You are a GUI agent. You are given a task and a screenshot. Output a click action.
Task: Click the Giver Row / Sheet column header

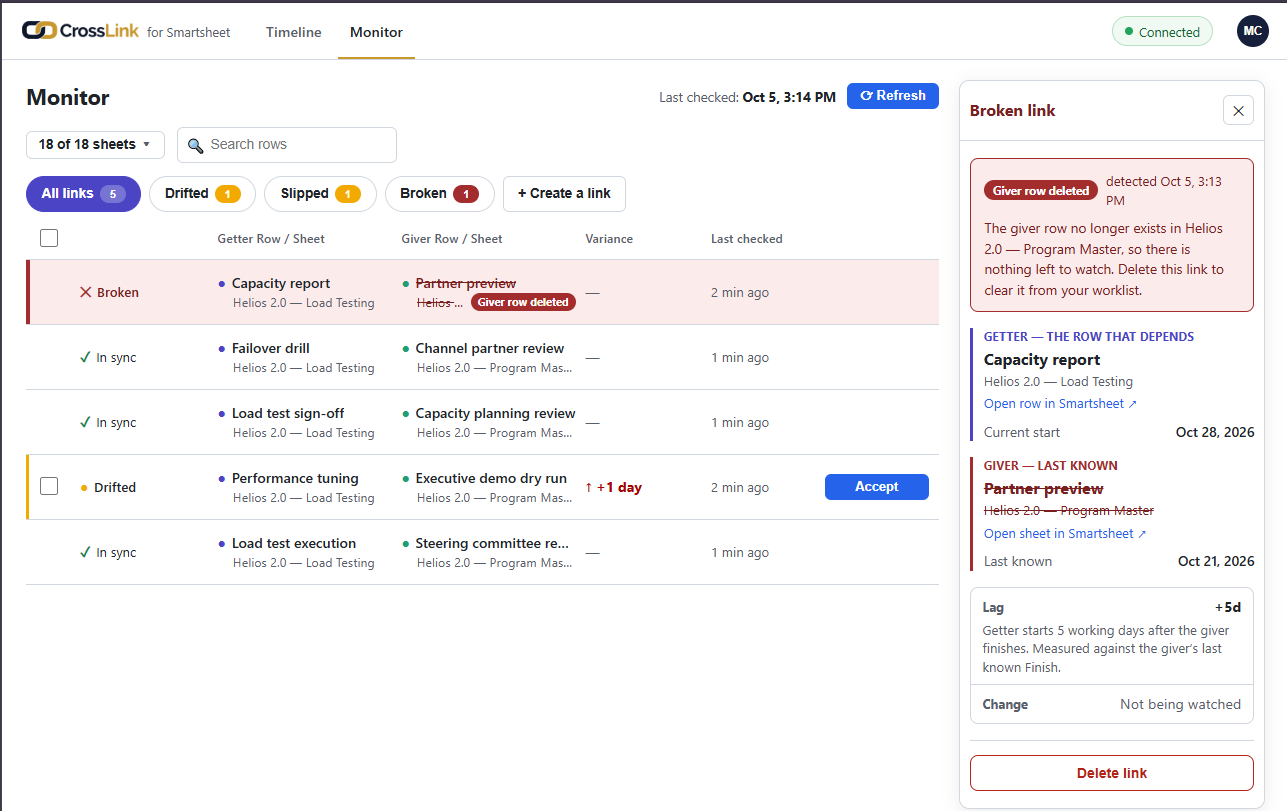click(x=452, y=239)
